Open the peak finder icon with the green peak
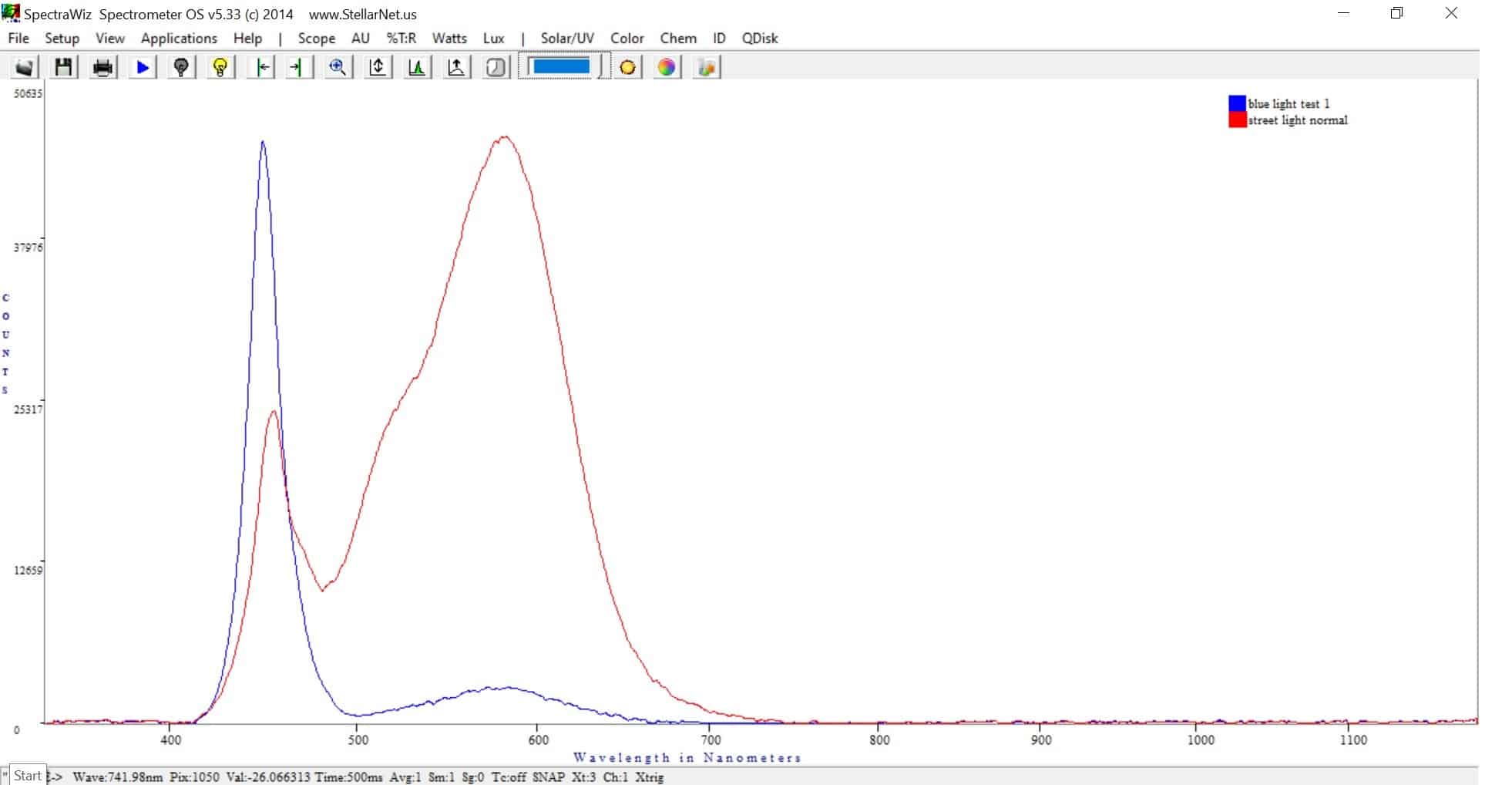Screen dimensions: 1512x785 [417, 67]
